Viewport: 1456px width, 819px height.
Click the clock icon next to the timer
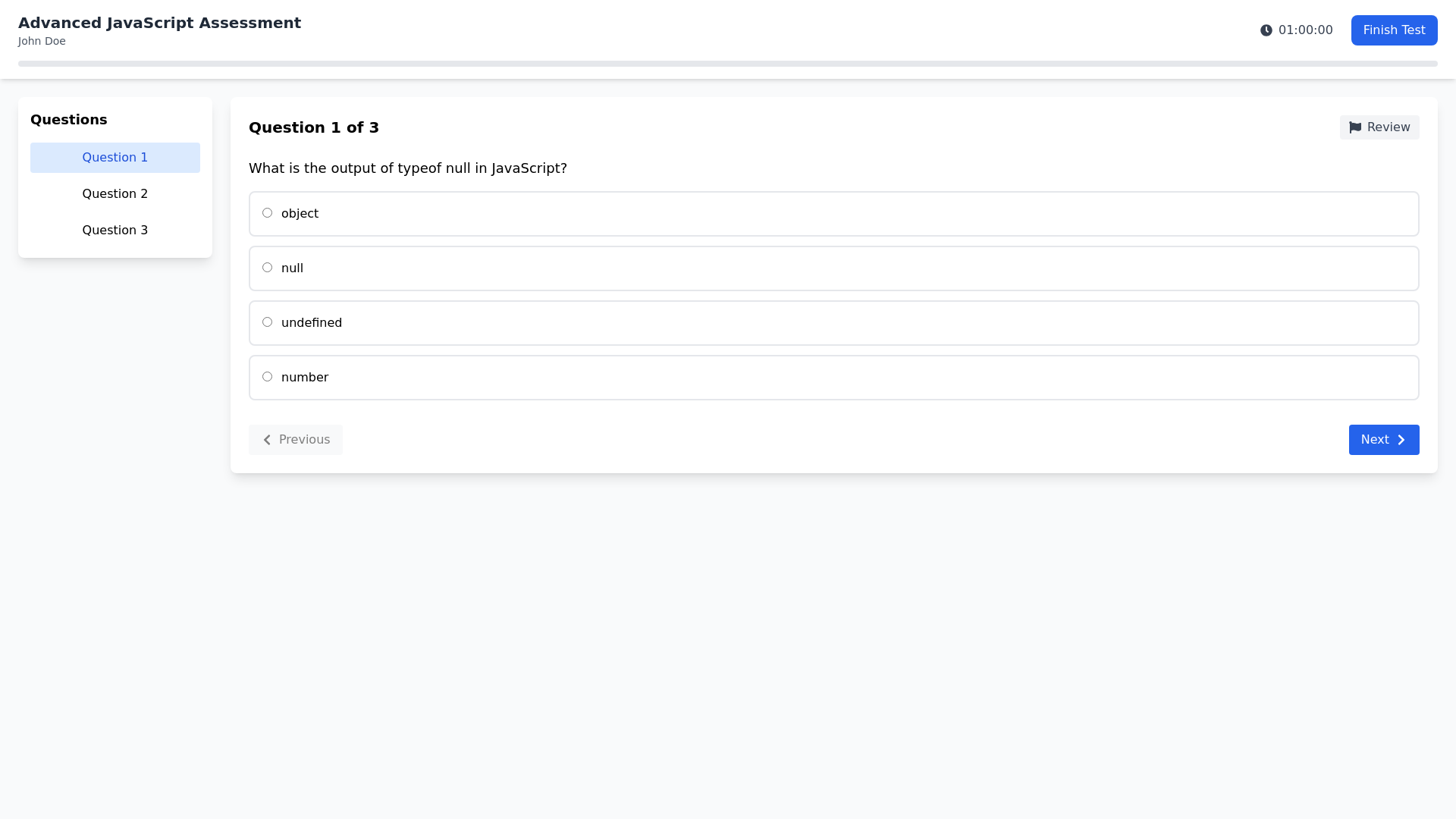pos(1266,30)
